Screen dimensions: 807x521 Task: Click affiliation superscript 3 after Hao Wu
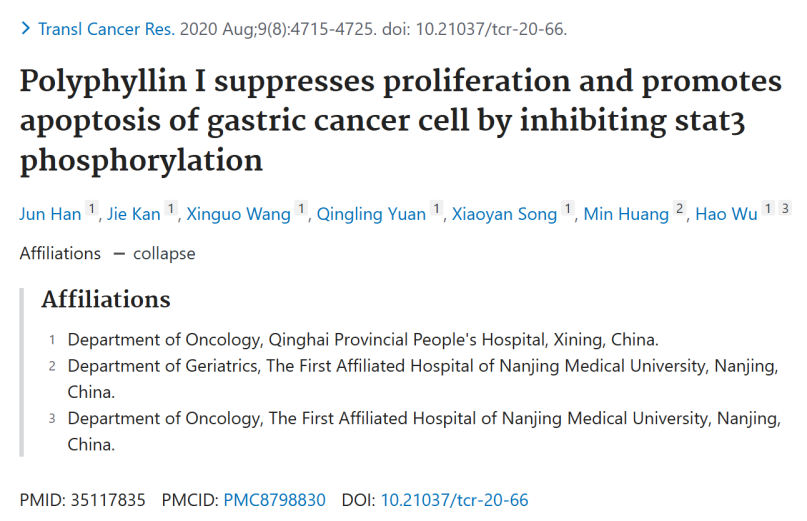click(x=785, y=209)
